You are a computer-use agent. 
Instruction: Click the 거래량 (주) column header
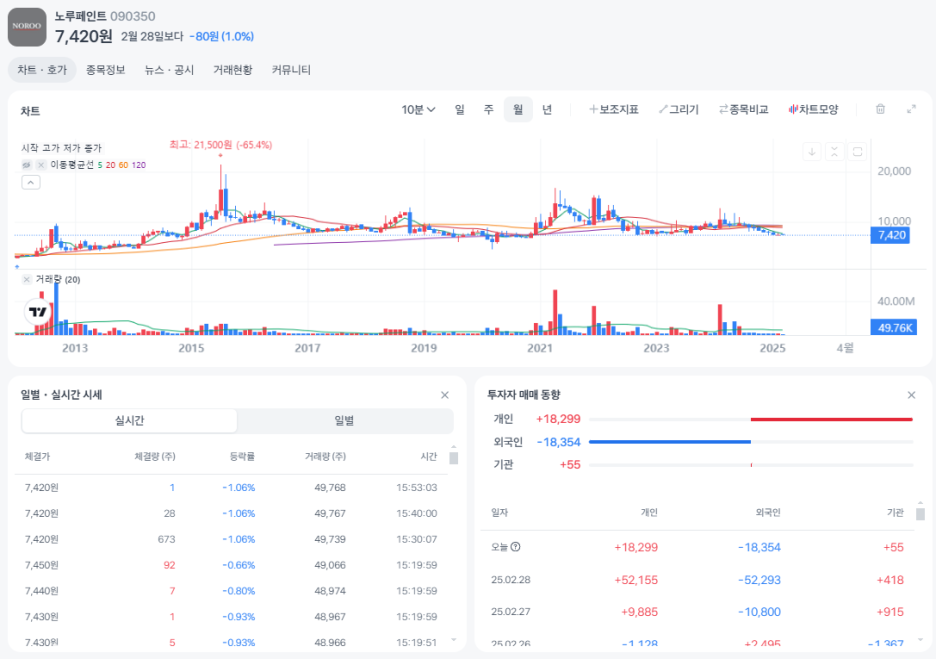point(325,457)
